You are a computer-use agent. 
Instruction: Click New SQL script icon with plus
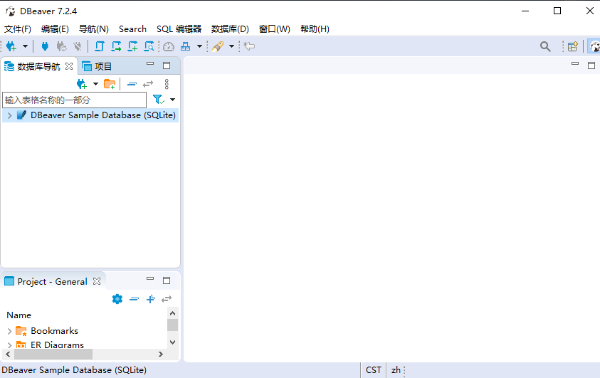tap(132, 46)
